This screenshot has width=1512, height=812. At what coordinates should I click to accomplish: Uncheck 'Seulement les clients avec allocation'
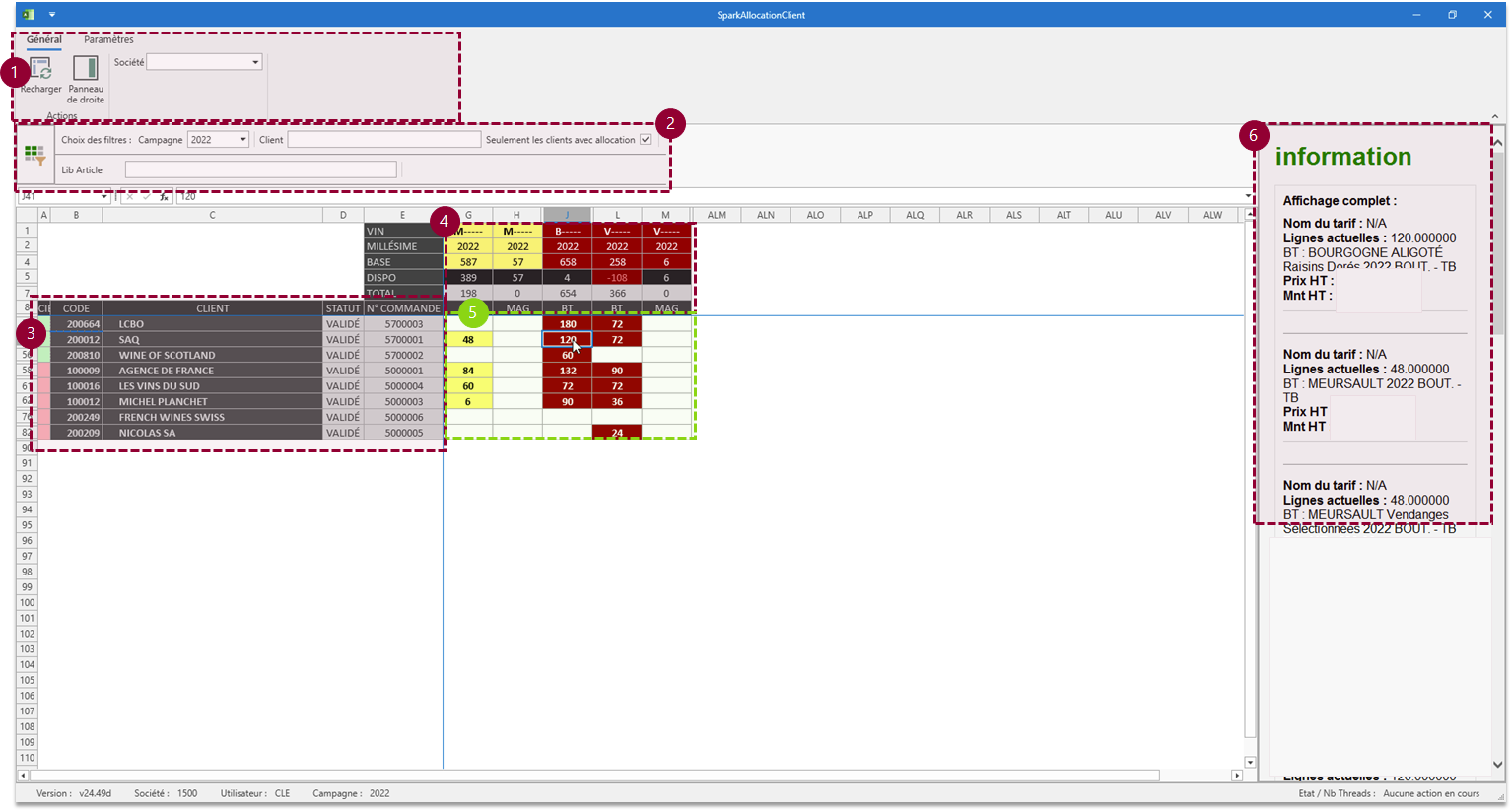point(646,140)
